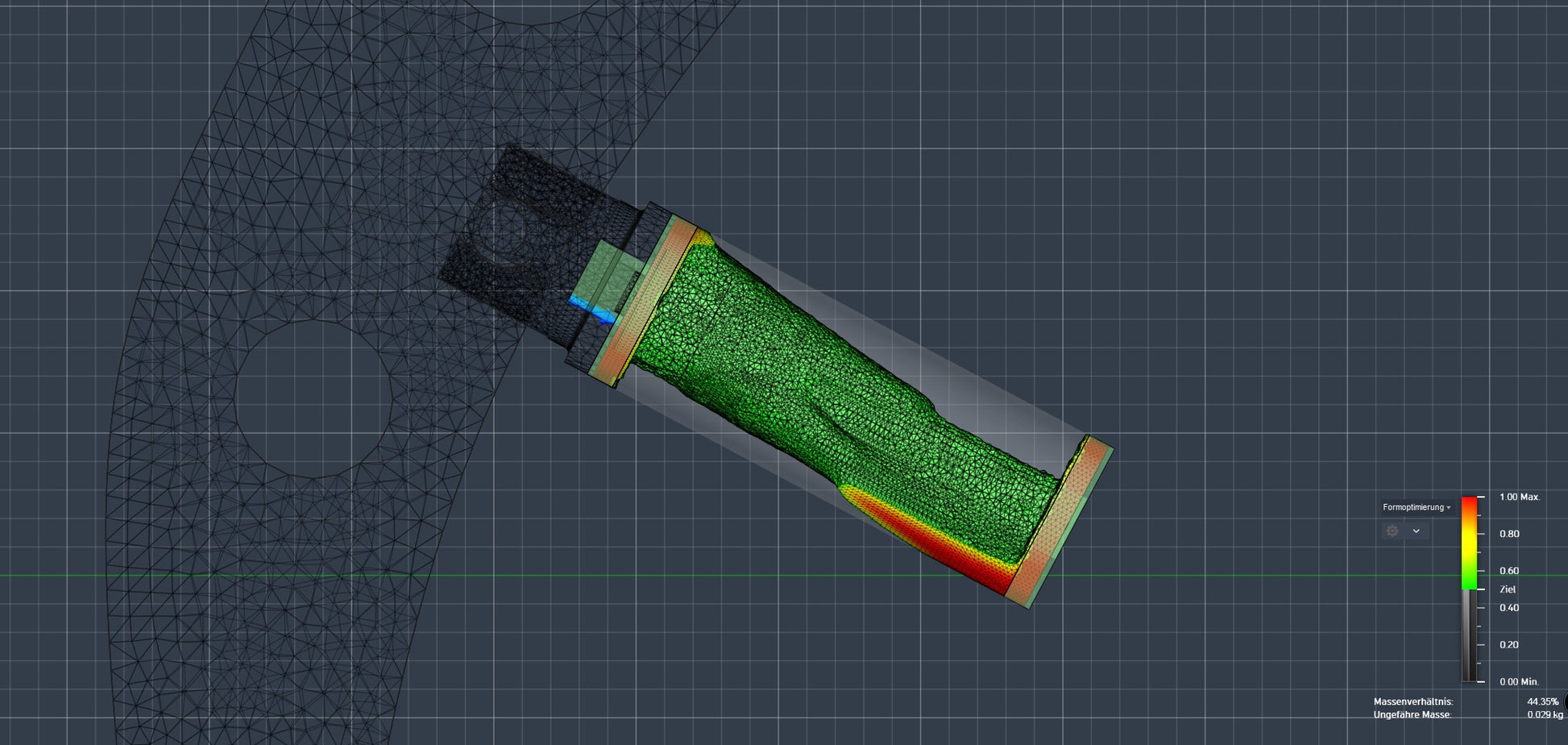Click the partial round icon at right edge
Image resolution: width=1568 pixels, height=745 pixels.
tap(1565, 701)
